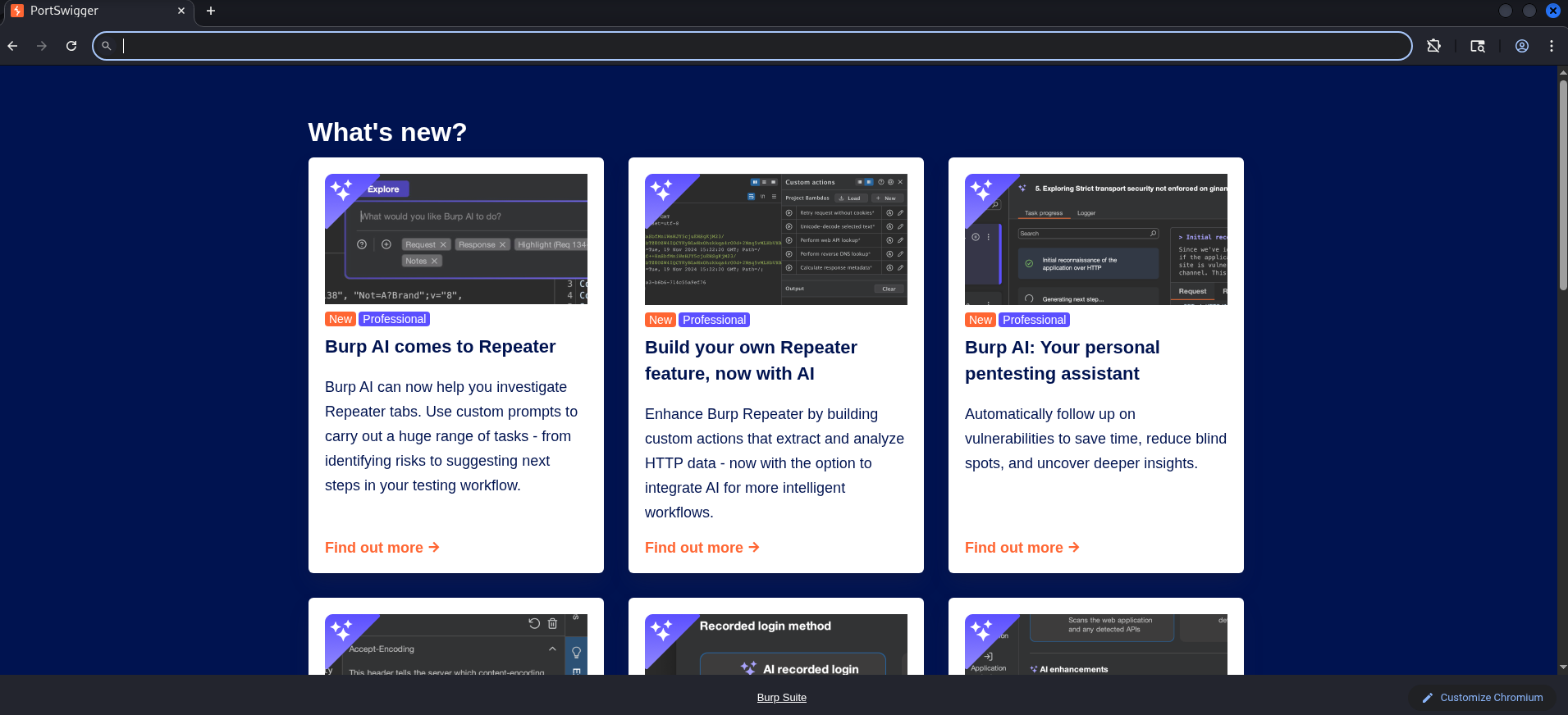
Task: Open the Accept-Encoding card thumbnail
Action: tap(456, 644)
